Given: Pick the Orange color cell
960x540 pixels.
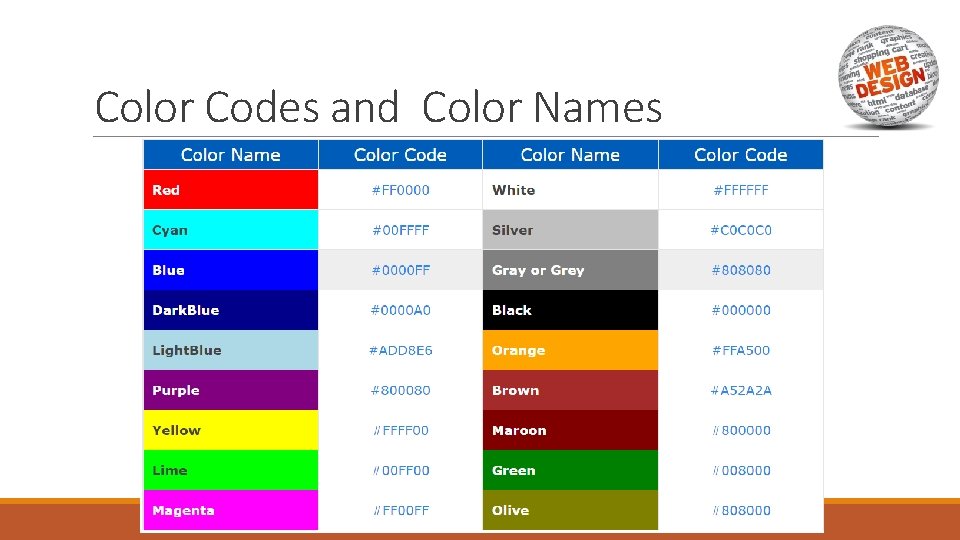Looking at the screenshot, I should (571, 350).
